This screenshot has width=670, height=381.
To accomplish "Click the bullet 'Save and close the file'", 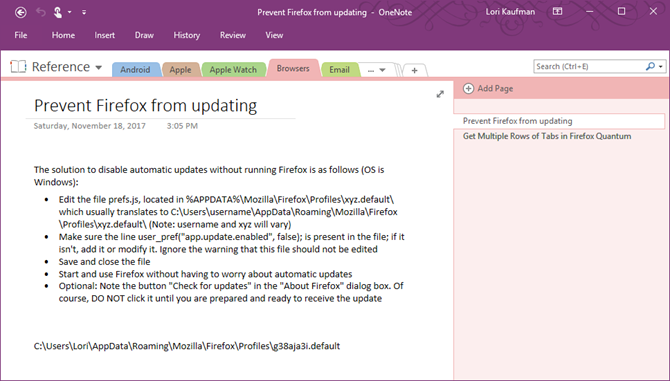I will pos(105,261).
